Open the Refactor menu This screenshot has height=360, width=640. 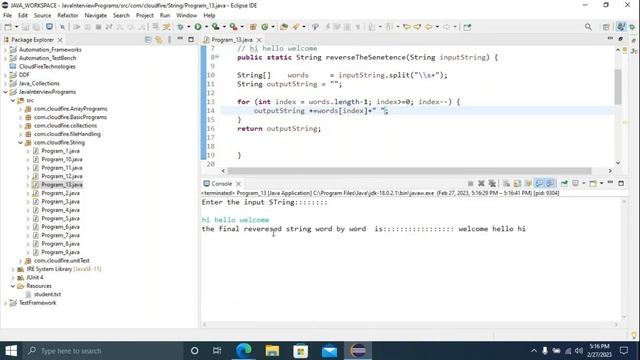(x=68, y=15)
